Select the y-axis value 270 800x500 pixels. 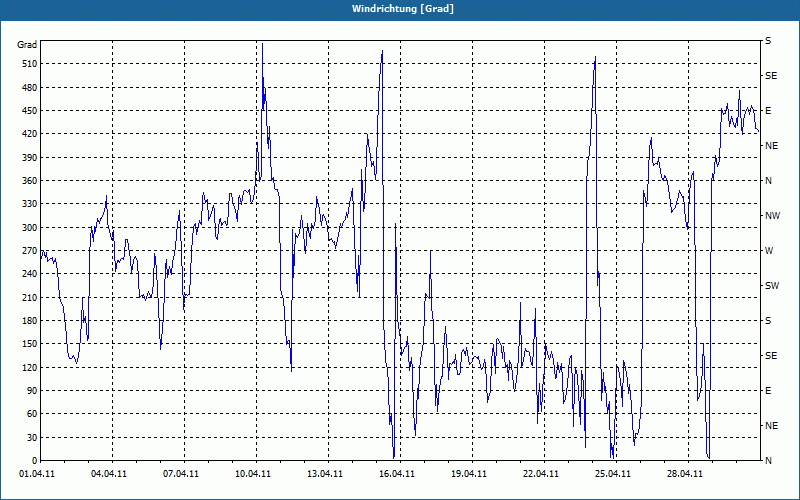[x=31, y=251]
